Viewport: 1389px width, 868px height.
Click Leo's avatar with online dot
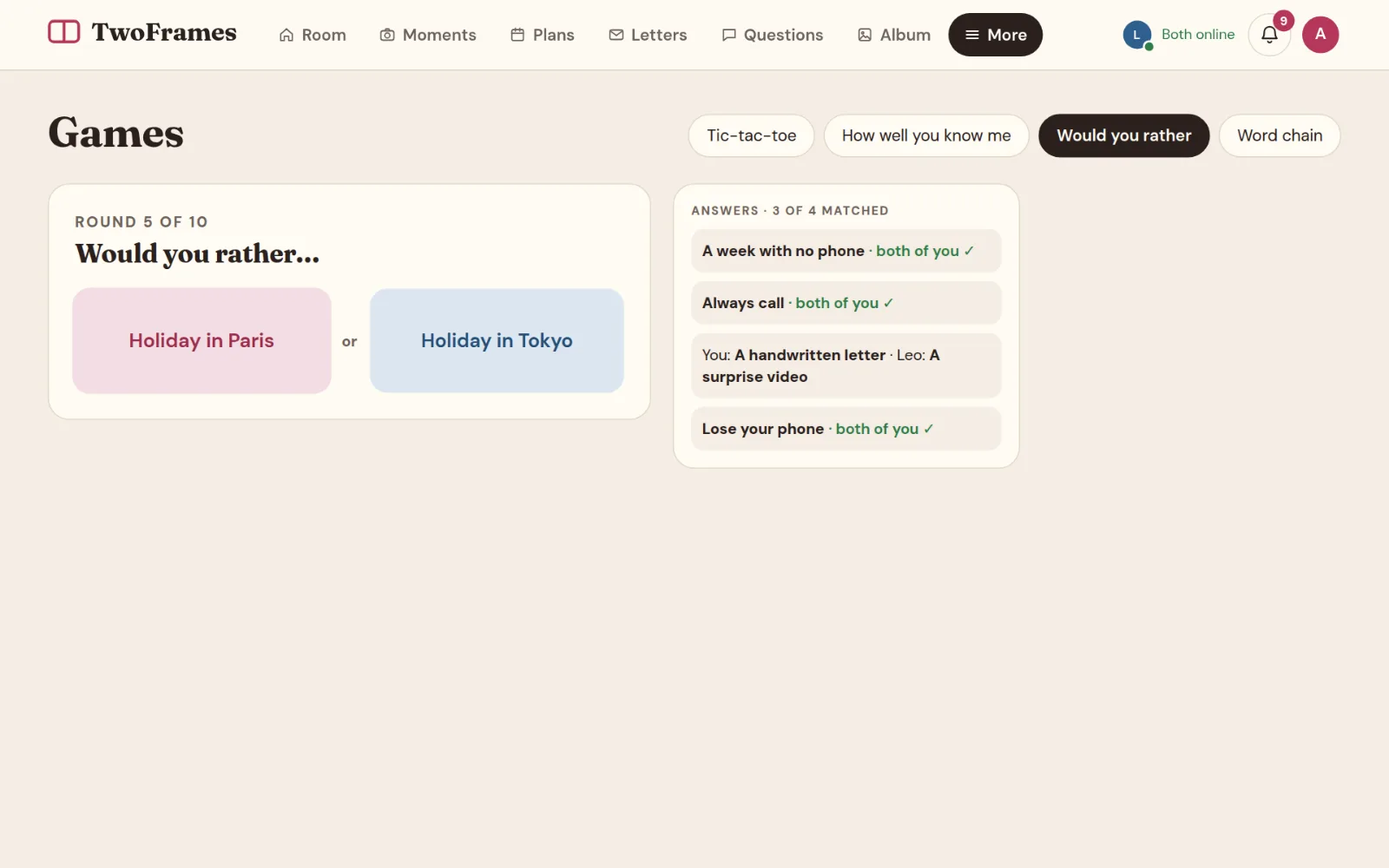point(1136,35)
